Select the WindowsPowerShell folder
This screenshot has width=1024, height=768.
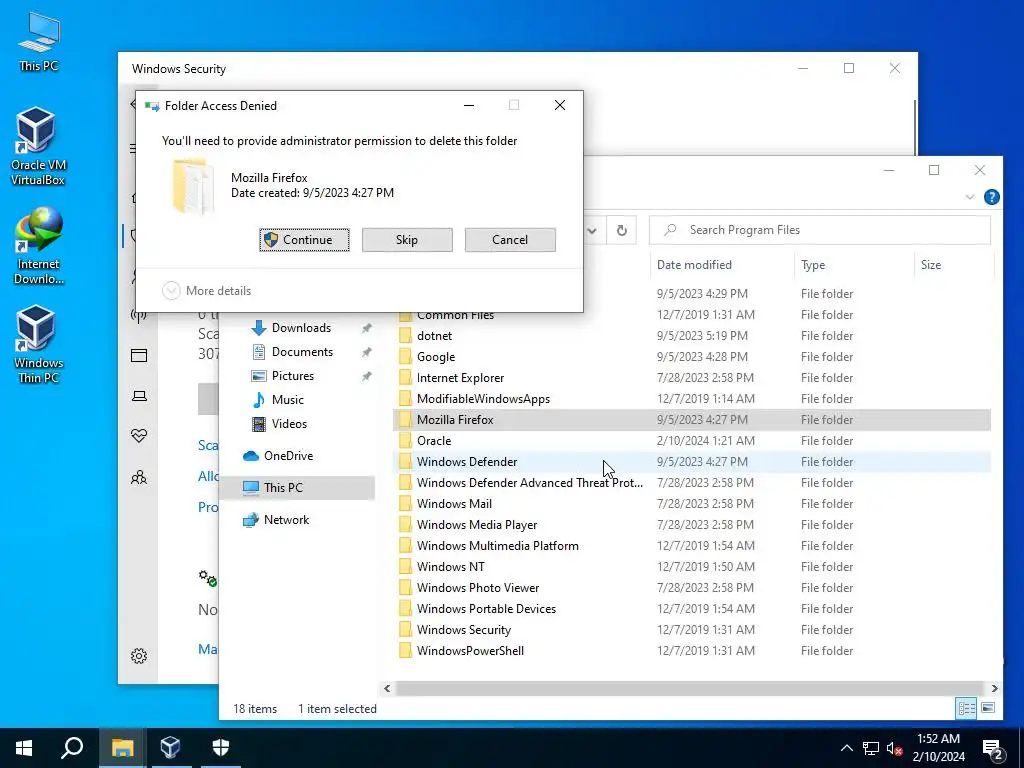coord(692,650)
